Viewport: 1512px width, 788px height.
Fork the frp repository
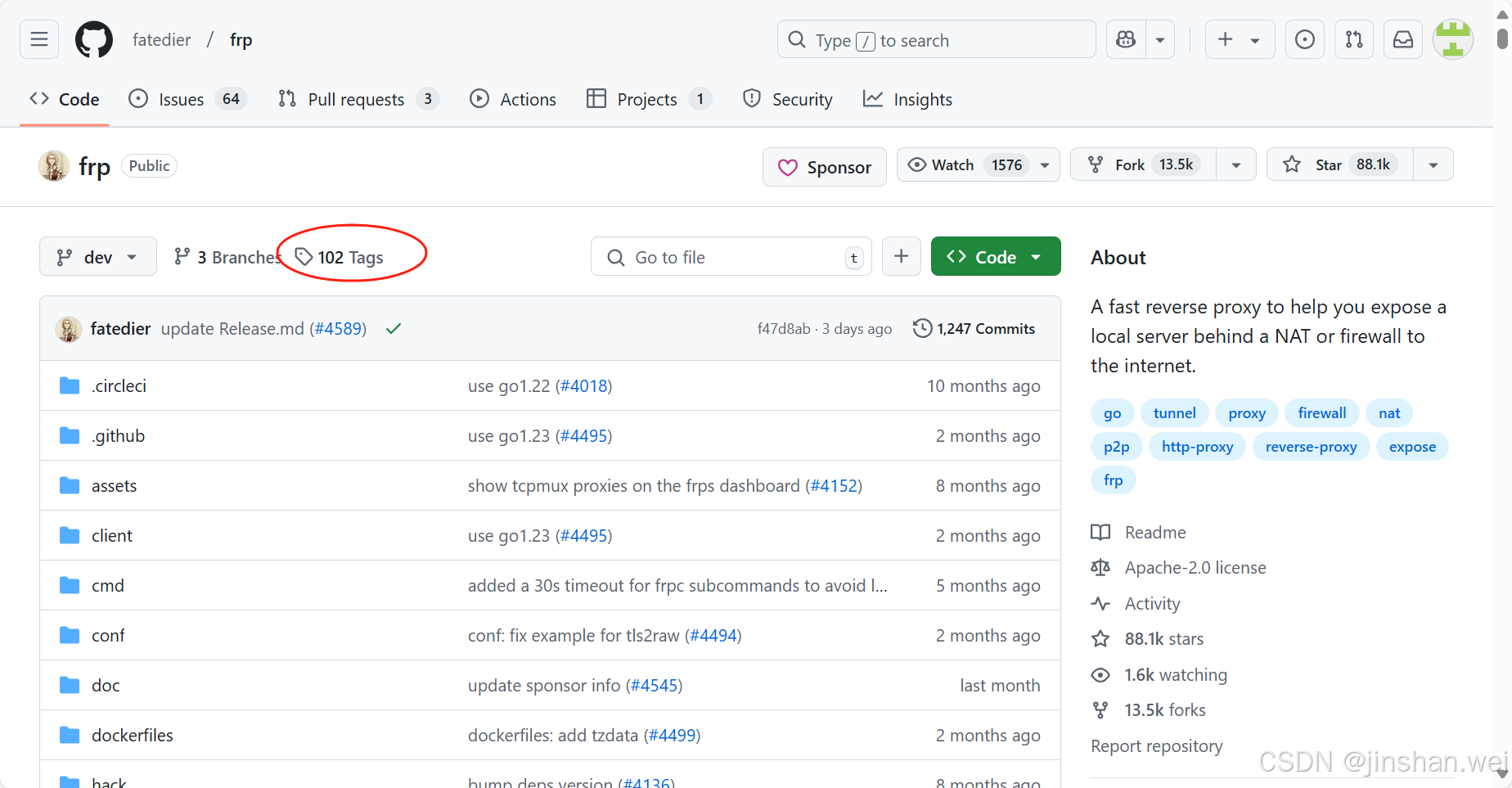tap(1143, 164)
